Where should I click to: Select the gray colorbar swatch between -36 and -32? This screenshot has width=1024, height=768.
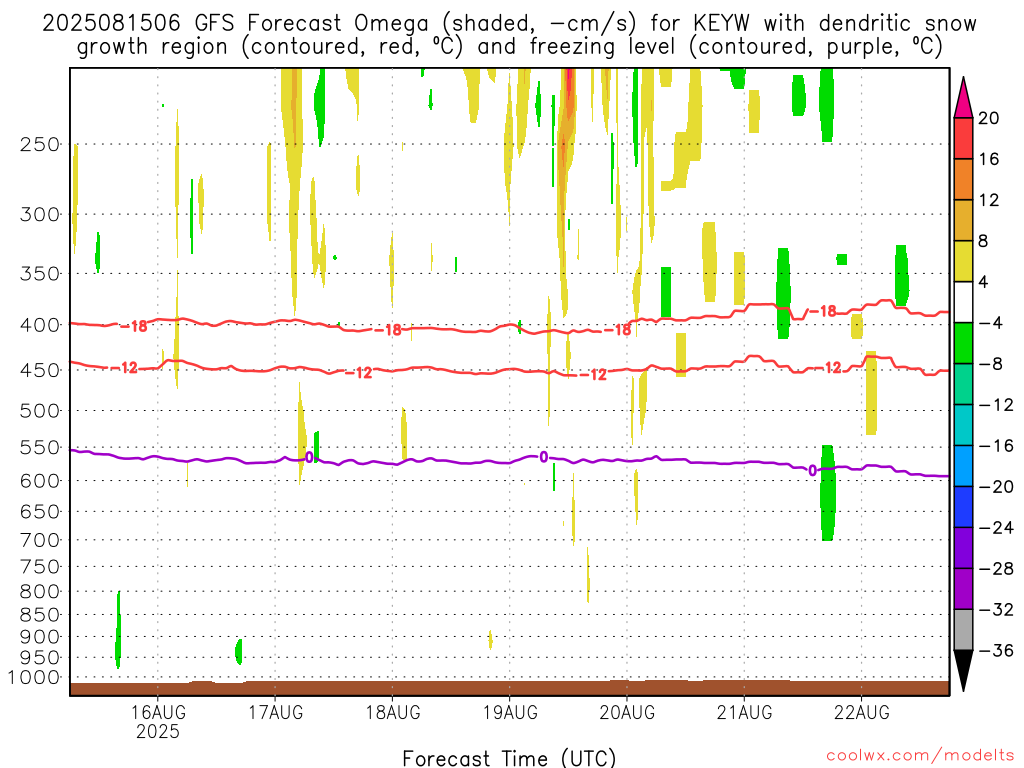[x=963, y=630]
